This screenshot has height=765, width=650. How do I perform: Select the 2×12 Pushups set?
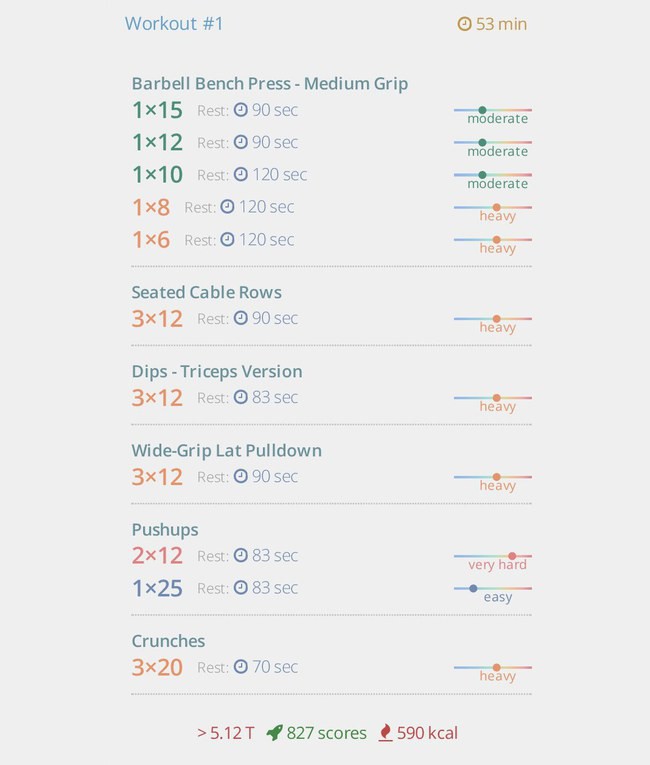[x=157, y=556]
